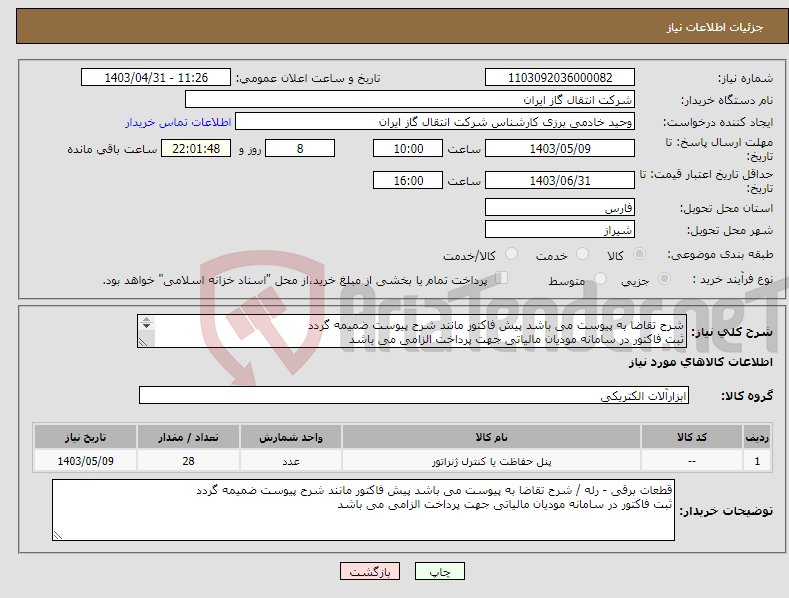Click the ایجاد کننده درخواست label
Screen dimensions: 789x598
click(x=718, y=122)
